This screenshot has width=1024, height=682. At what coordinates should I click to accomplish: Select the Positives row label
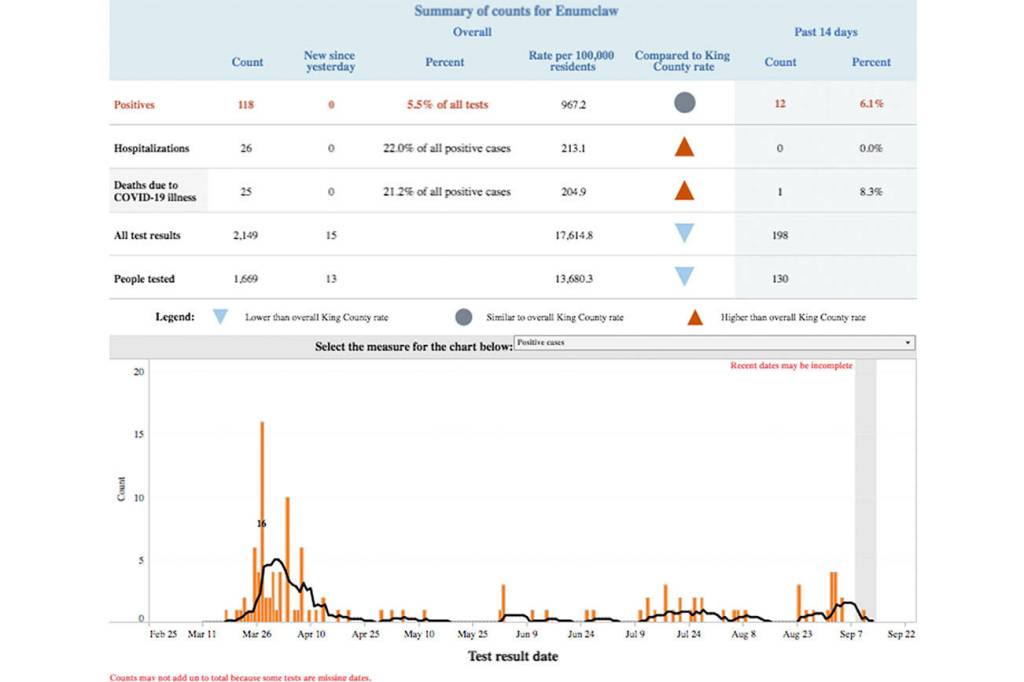134,104
